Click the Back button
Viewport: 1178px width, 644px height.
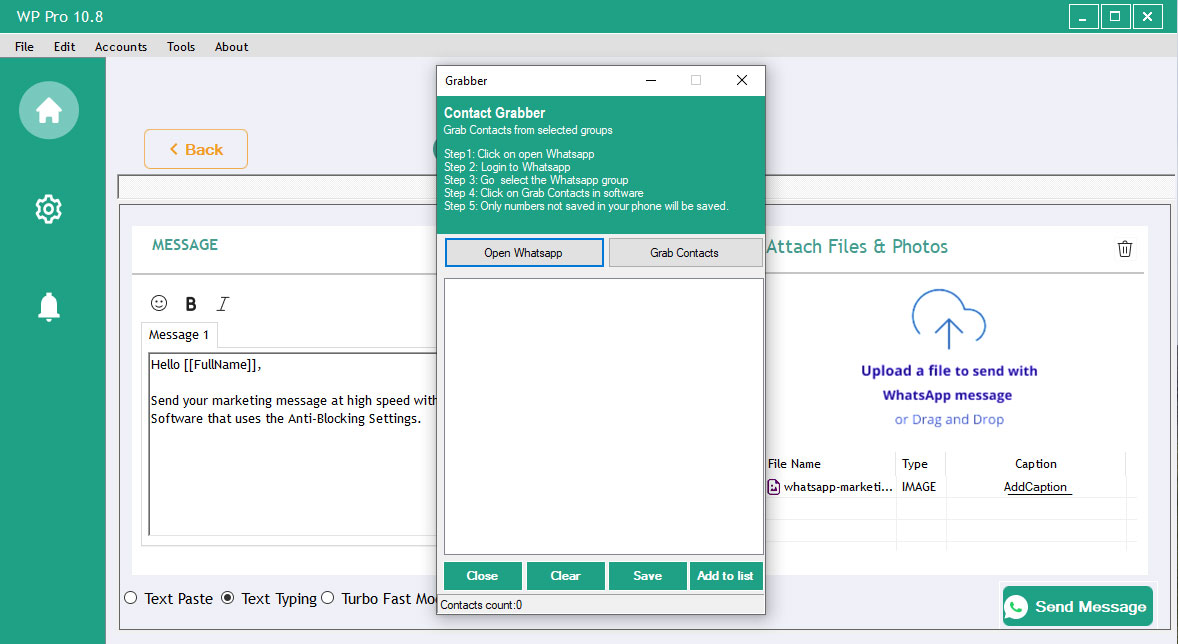[196, 149]
